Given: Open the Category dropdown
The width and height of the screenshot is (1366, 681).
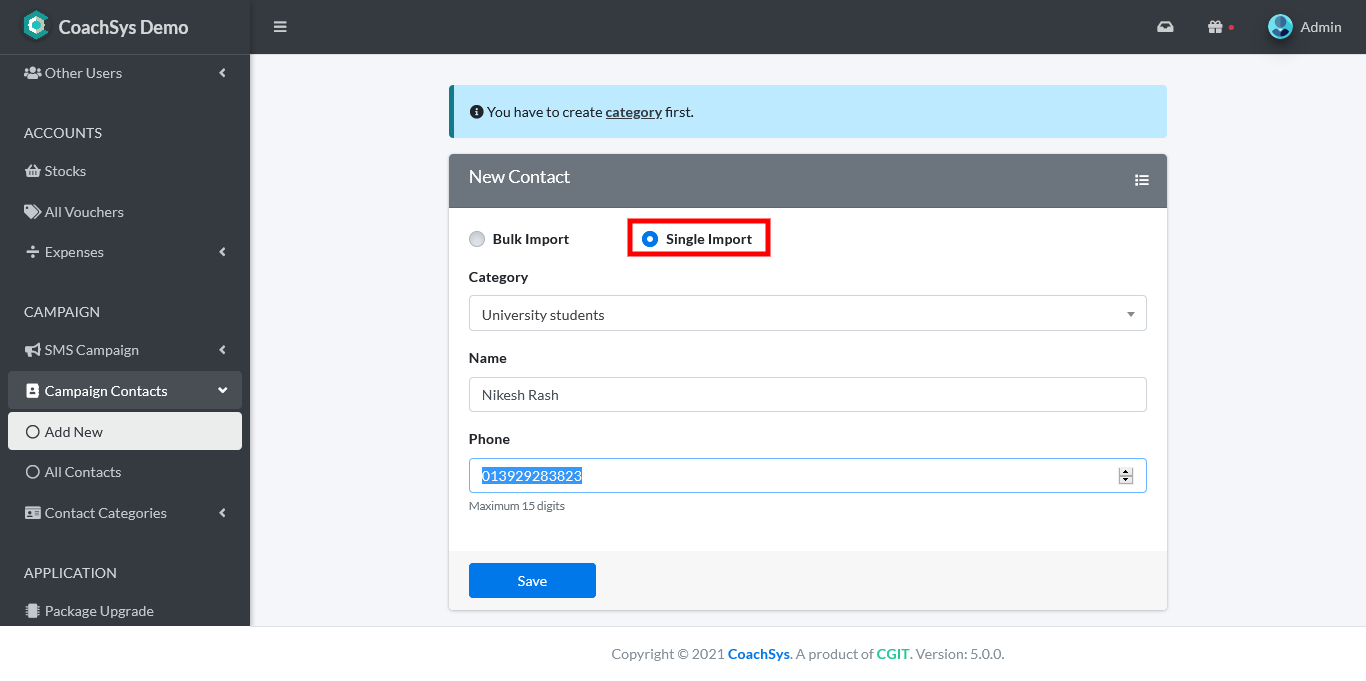Looking at the screenshot, I should click(807, 314).
